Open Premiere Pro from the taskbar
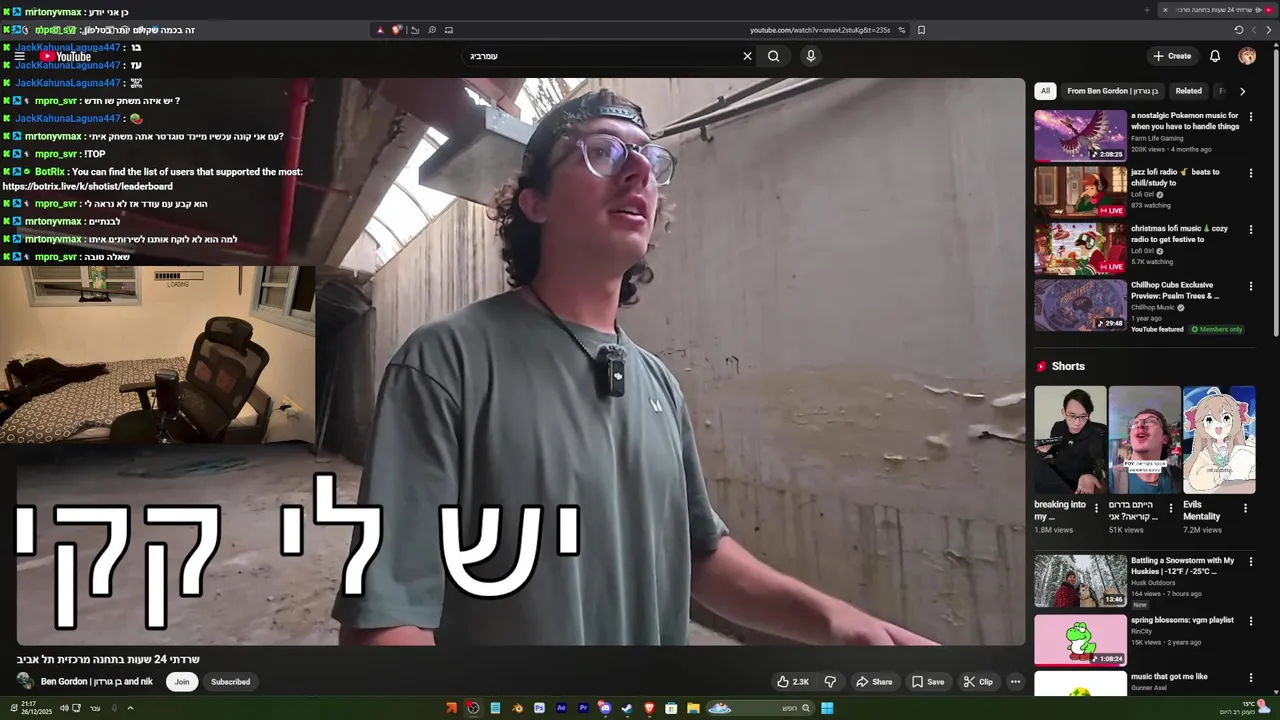1280x720 pixels. 583,708
